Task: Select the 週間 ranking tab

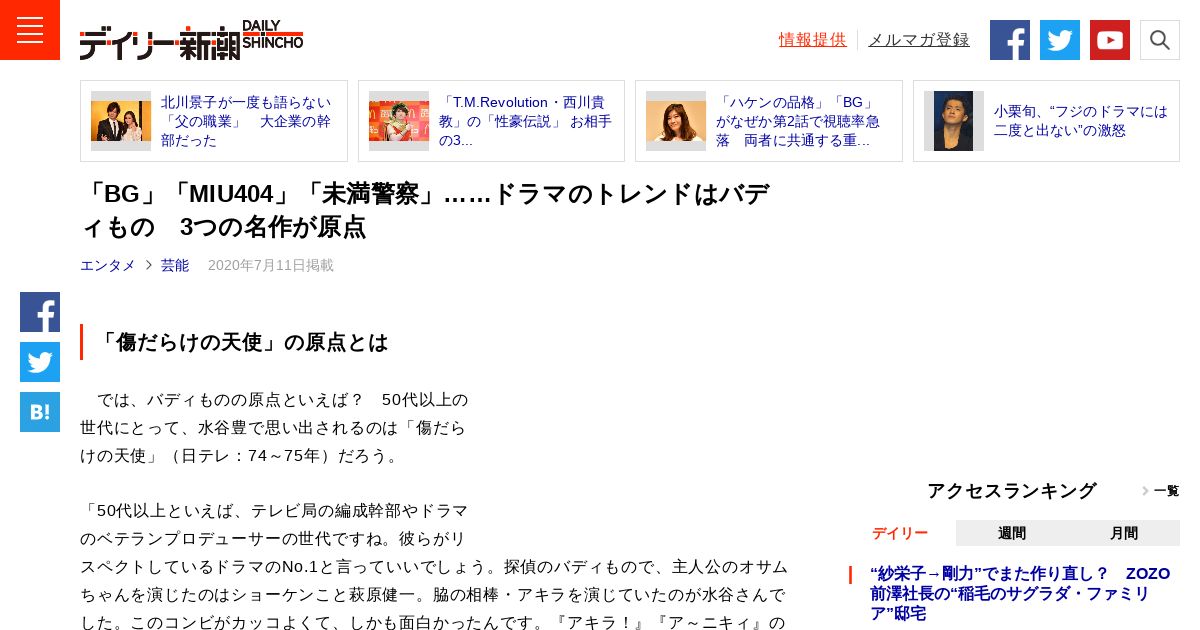Action: pyautogui.click(x=1012, y=533)
